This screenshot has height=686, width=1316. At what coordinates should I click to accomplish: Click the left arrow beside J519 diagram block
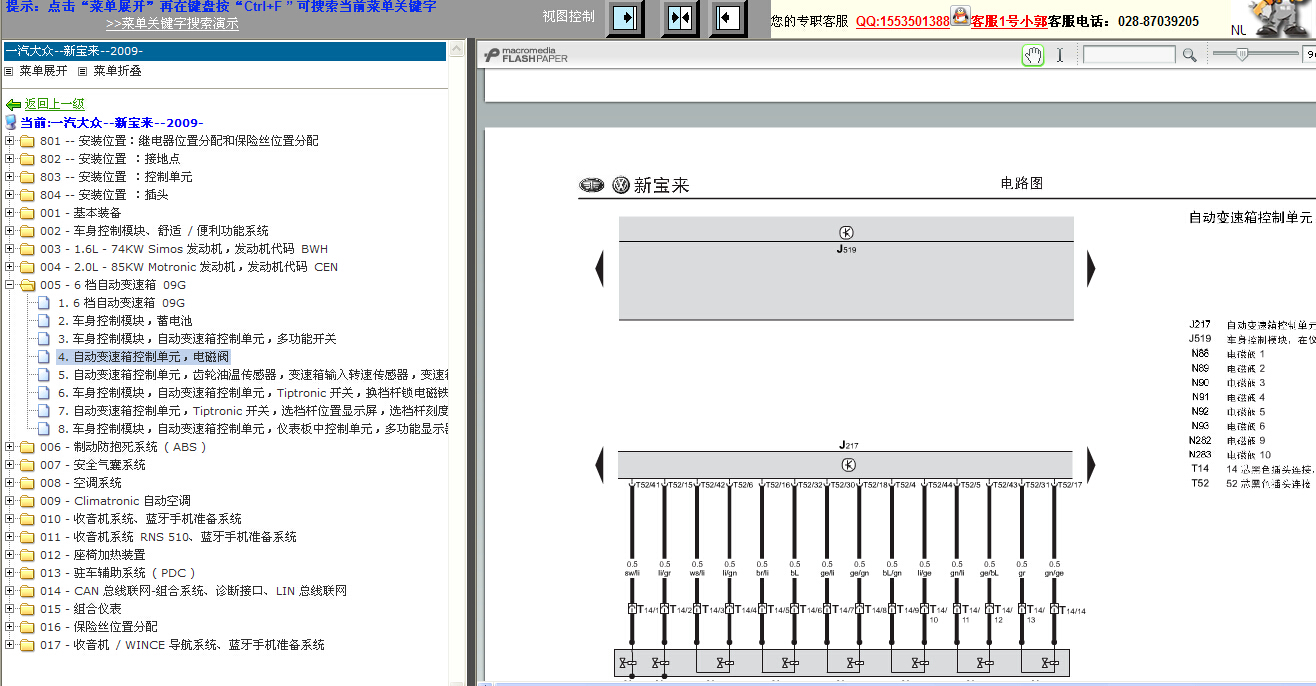tap(600, 268)
